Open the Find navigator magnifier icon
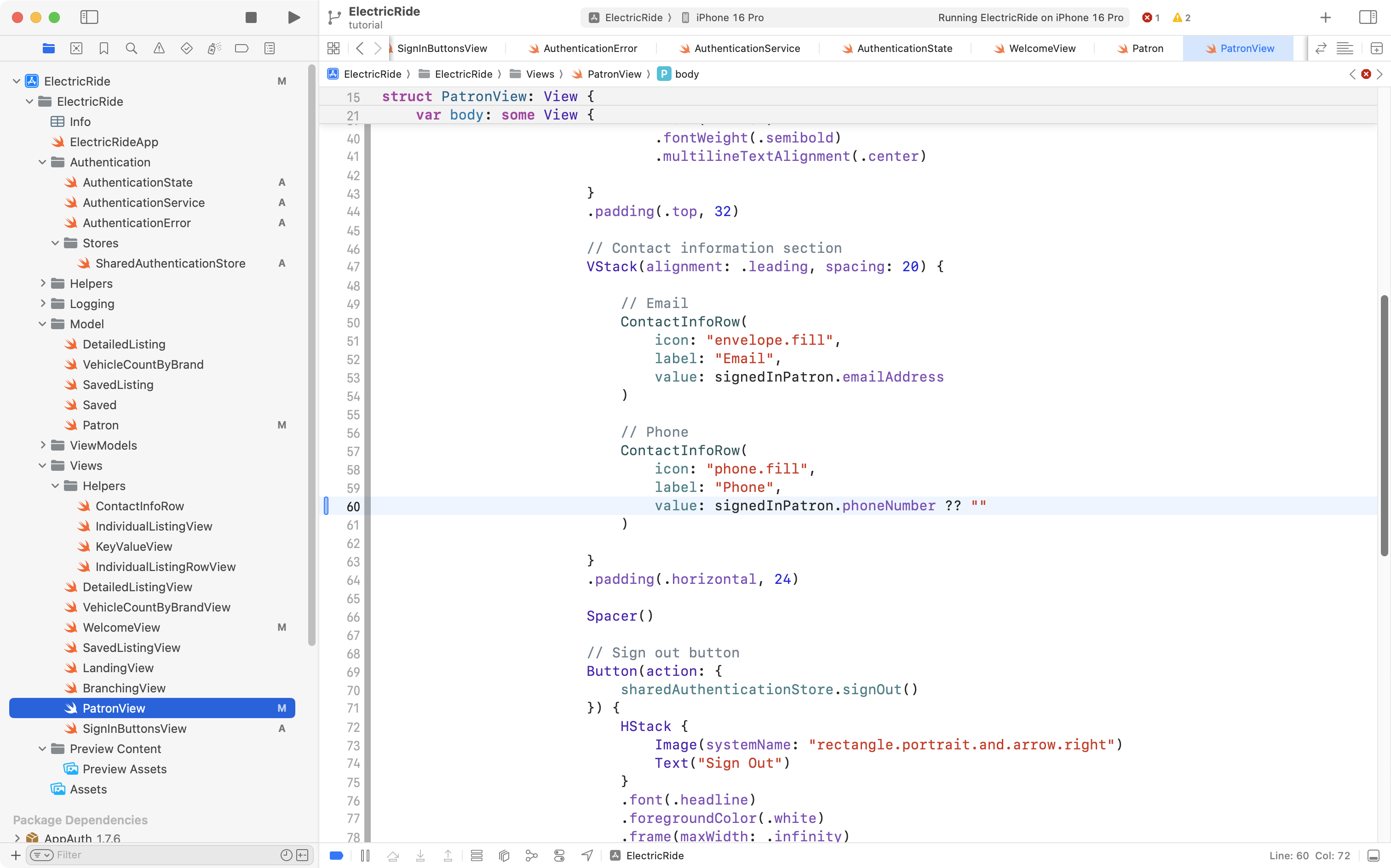This screenshot has width=1391, height=868. click(x=132, y=48)
